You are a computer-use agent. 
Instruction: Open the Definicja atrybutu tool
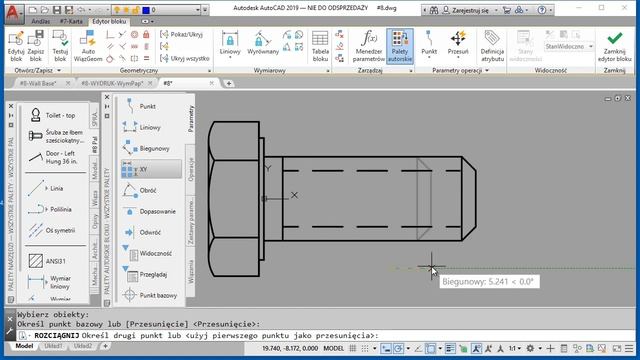492,46
